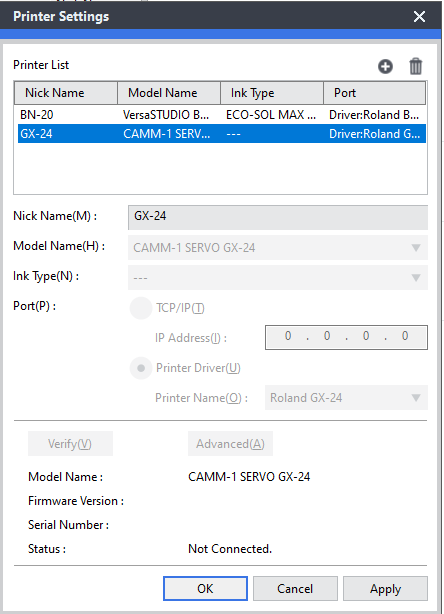Open Printer Name dropdown showing Roland GX-24
The image size is (444, 614).
point(346,398)
